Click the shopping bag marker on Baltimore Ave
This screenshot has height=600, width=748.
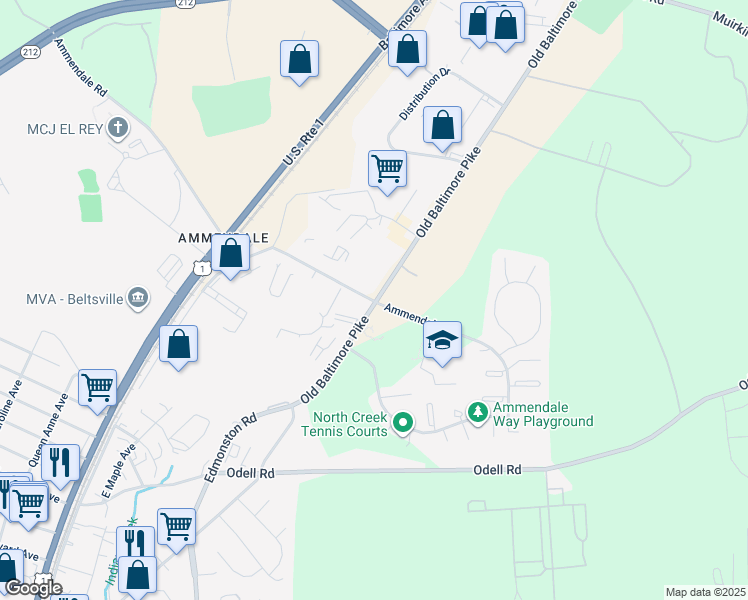click(407, 50)
